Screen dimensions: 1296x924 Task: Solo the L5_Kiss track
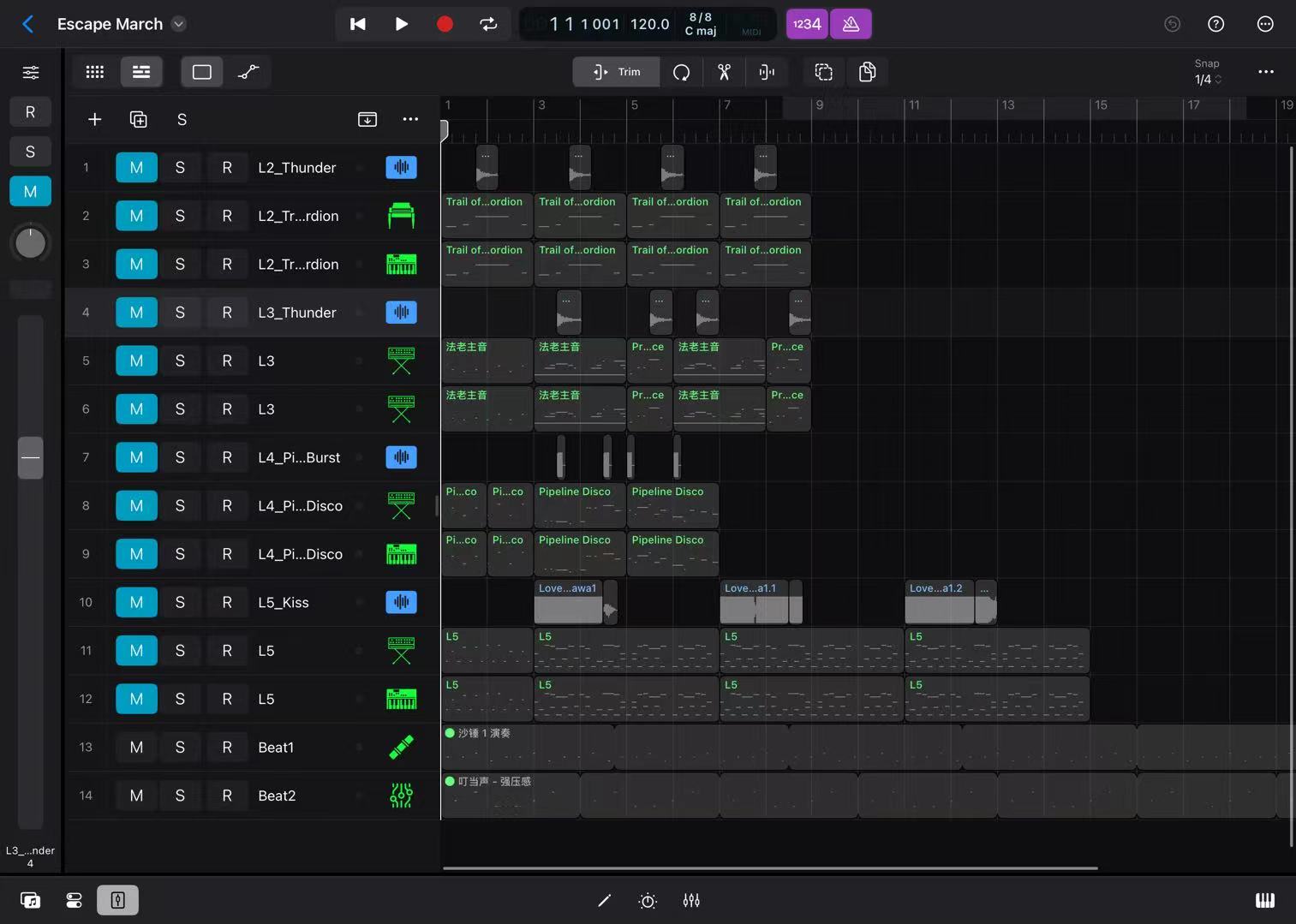coord(180,603)
